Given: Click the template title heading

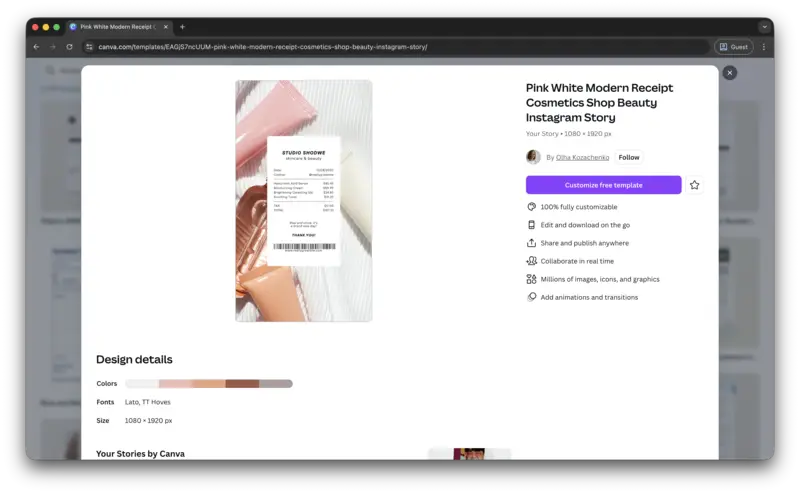Looking at the screenshot, I should (599, 103).
